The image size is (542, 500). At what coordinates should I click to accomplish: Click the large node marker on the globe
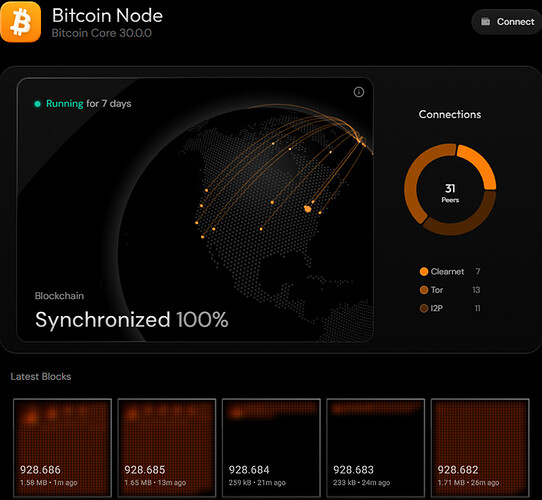307,209
